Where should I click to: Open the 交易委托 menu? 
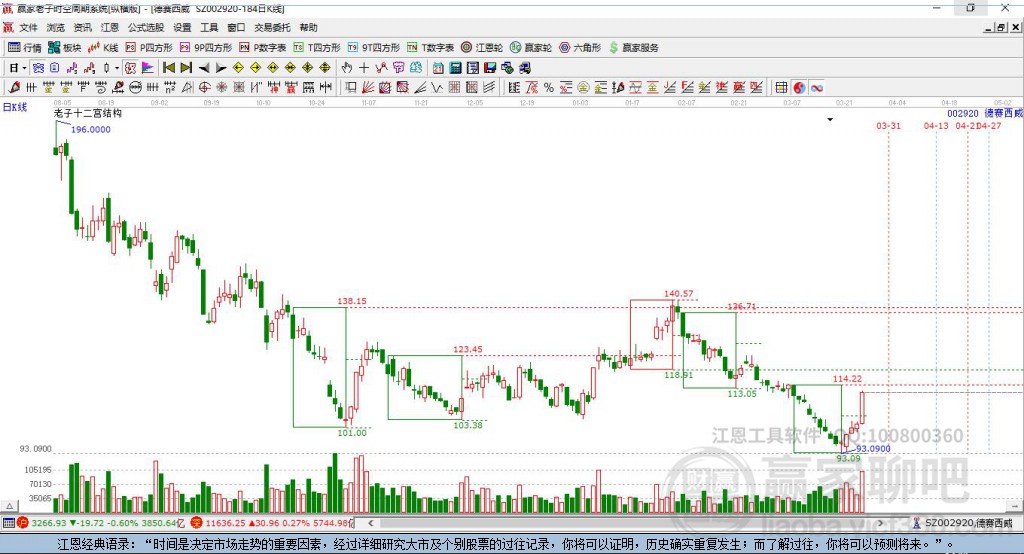272,27
